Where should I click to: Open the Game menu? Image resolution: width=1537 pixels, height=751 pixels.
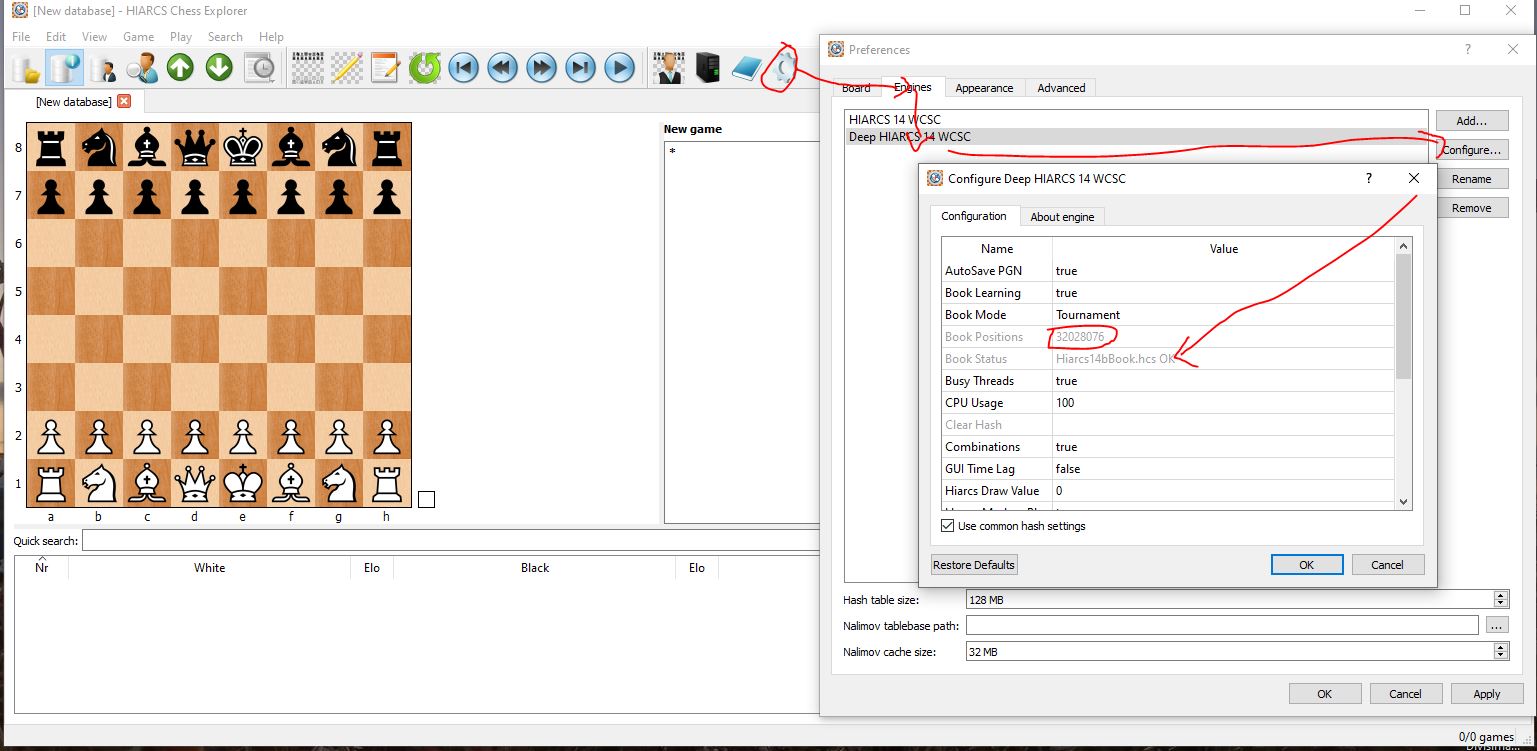coord(138,37)
